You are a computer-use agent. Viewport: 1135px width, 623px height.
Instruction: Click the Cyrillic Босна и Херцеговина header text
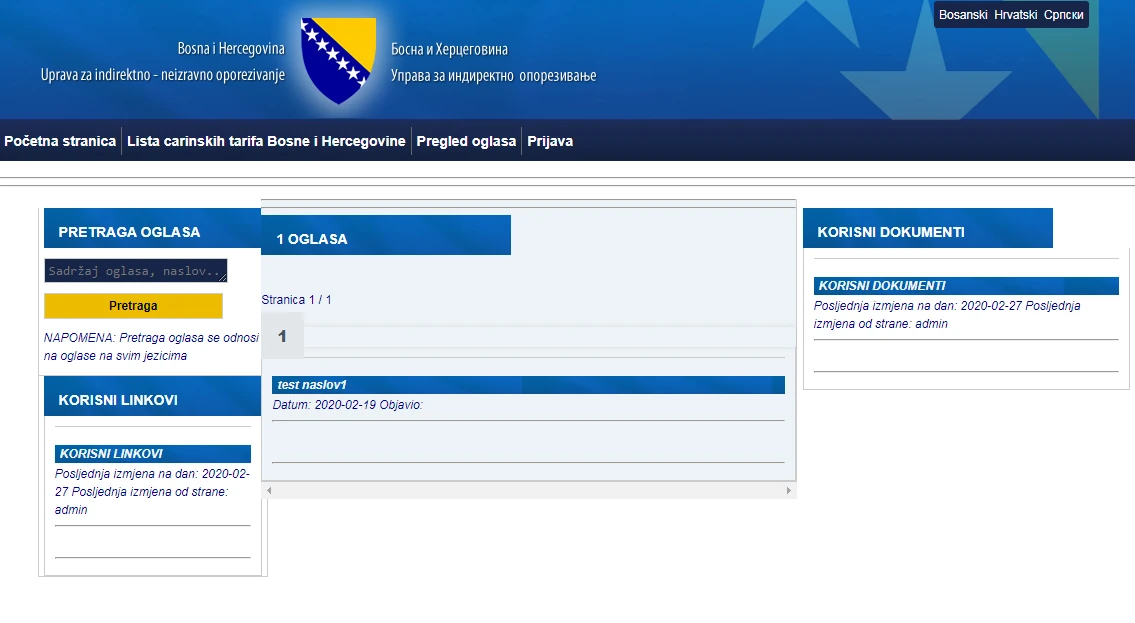pyautogui.click(x=450, y=49)
